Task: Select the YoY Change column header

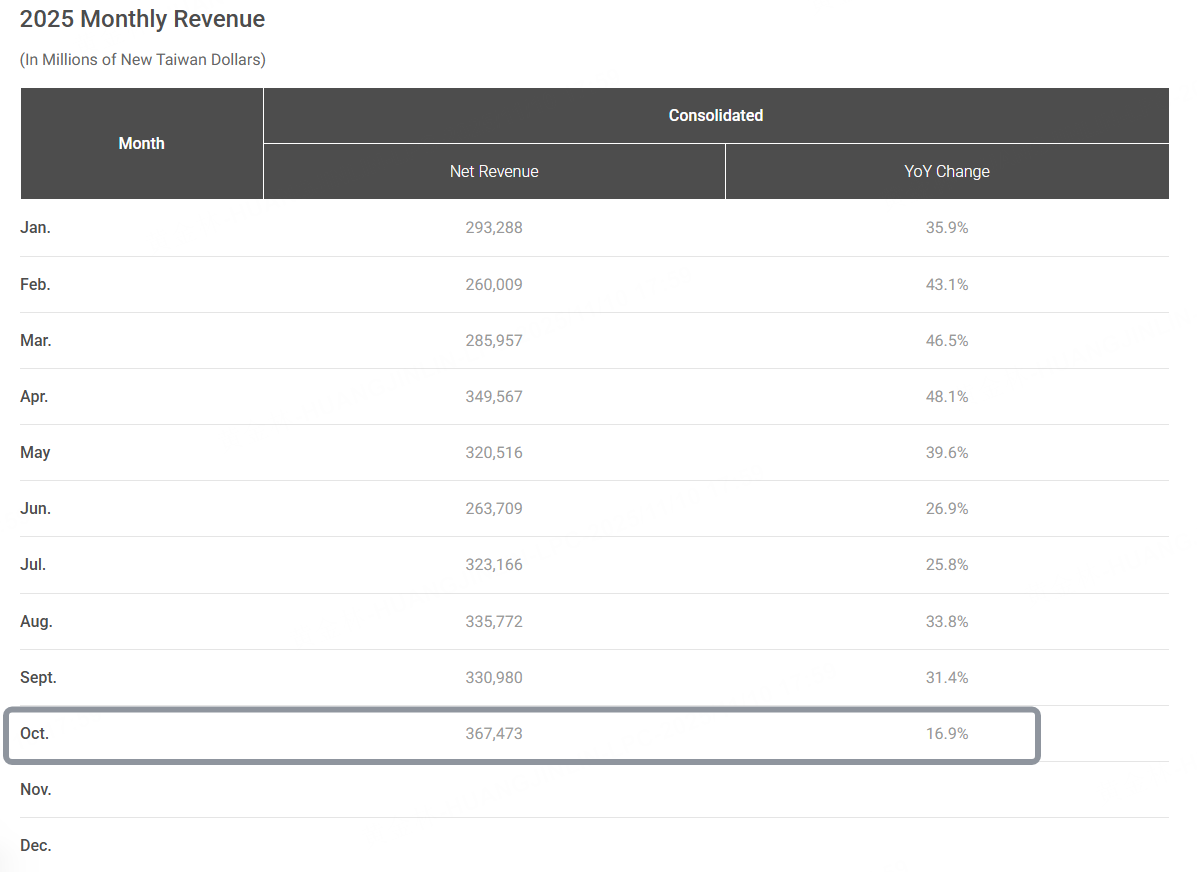Action: point(946,171)
